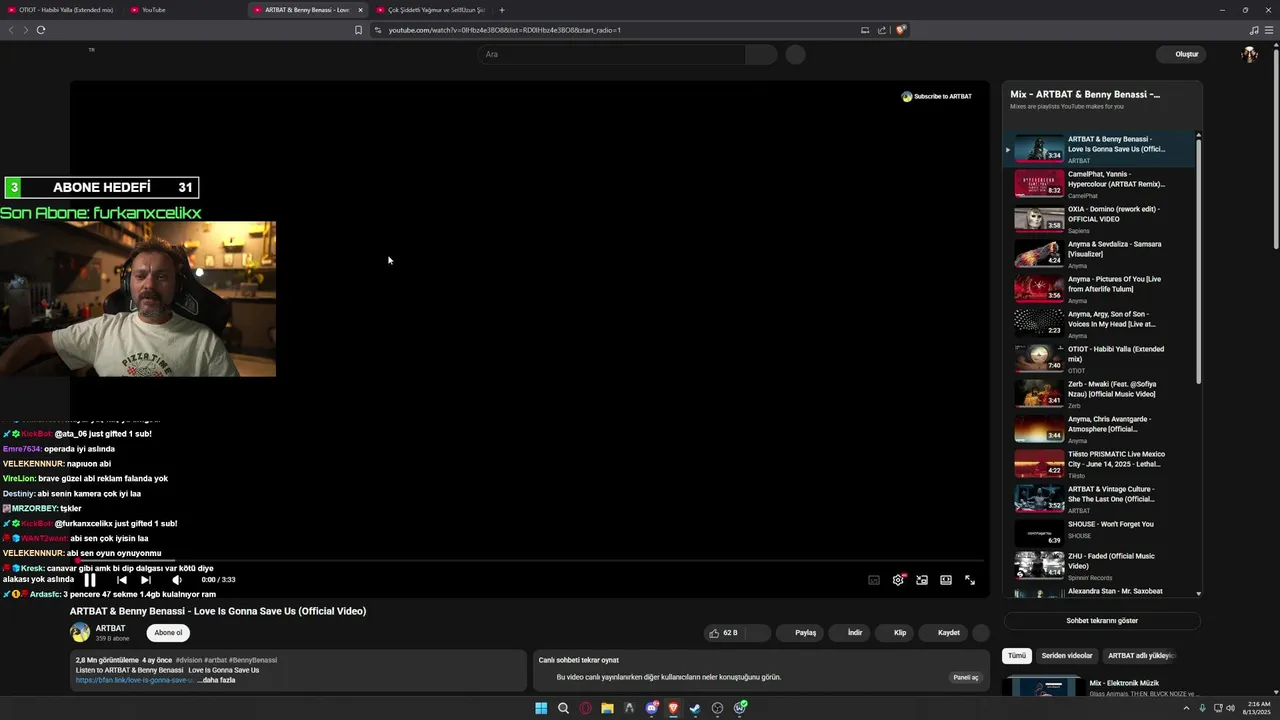Play OTIOT - Habibi Yalla (Extended mix) from playlist
Image resolution: width=1280 pixels, height=720 pixels.
[x=1100, y=359]
